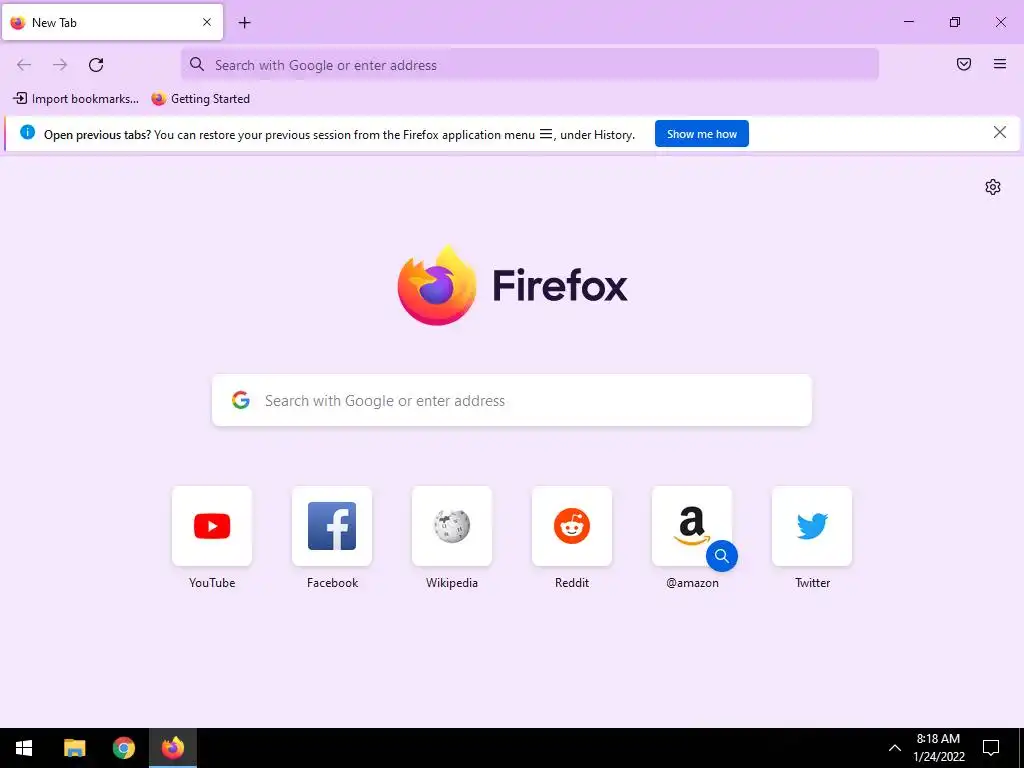Open File Explorer from taskbar

coord(74,748)
